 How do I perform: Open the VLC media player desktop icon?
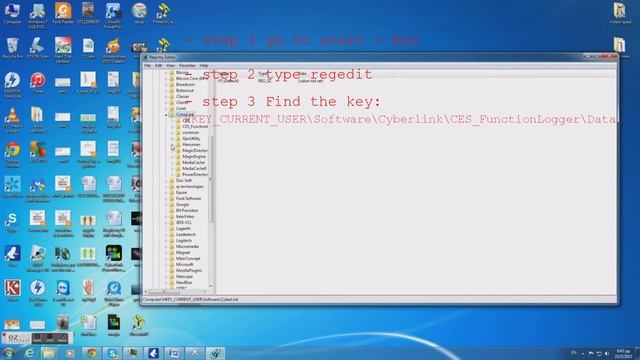click(x=12, y=119)
